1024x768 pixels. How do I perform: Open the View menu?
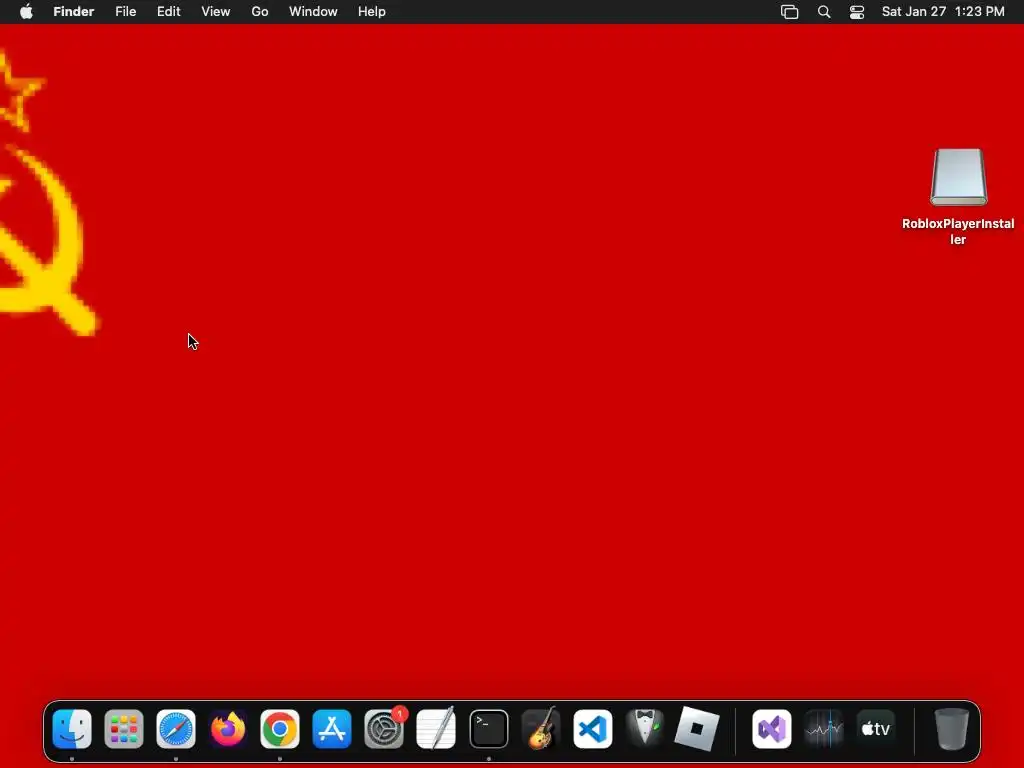[216, 12]
